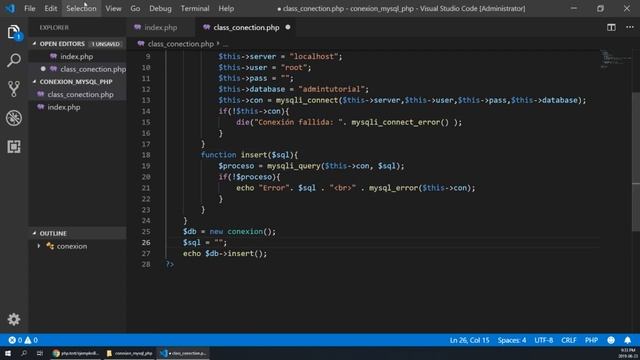Viewport: 640px width, 360px height.
Task: Click the "localhost" string on line 9
Action: [x=313, y=56]
